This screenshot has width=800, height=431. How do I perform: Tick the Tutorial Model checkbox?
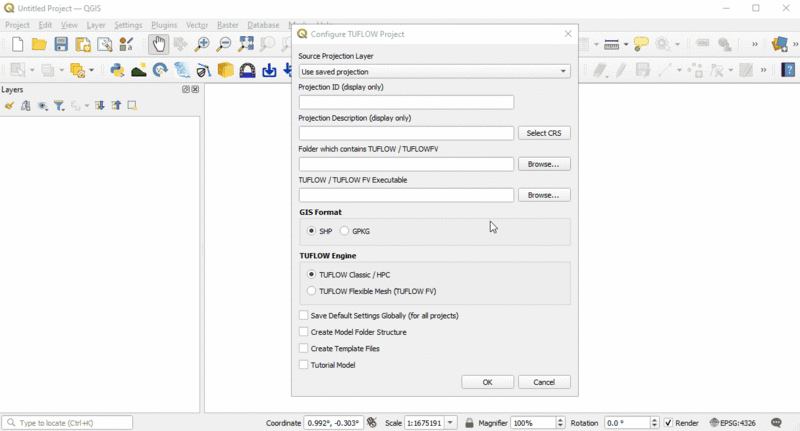tap(304, 365)
